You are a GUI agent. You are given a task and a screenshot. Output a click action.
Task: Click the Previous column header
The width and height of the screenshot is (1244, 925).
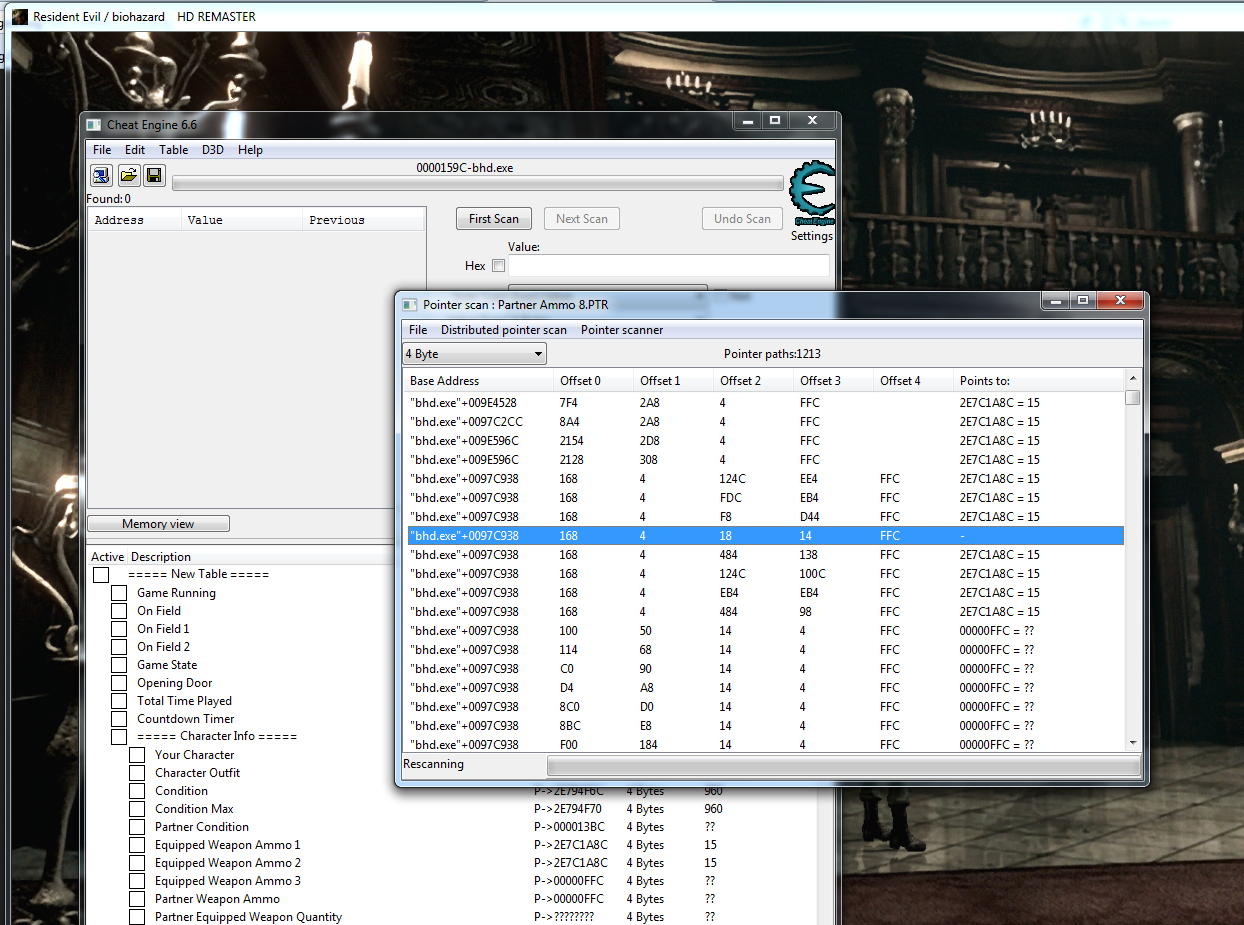364,220
